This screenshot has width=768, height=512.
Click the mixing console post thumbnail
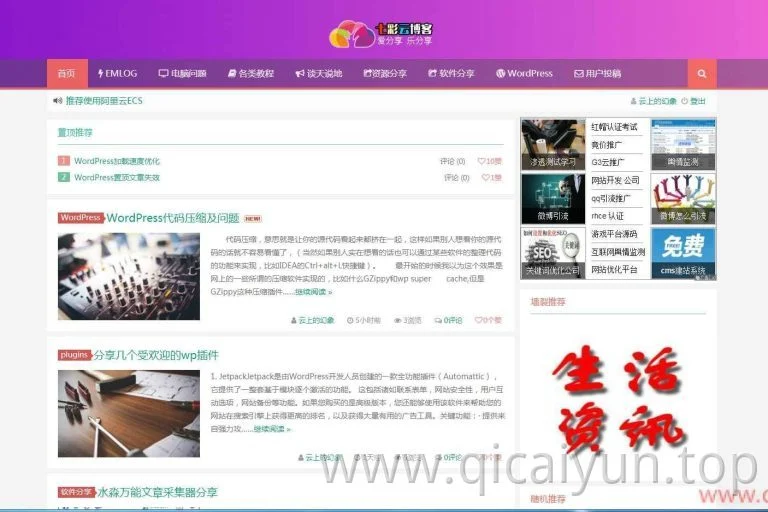click(x=129, y=276)
